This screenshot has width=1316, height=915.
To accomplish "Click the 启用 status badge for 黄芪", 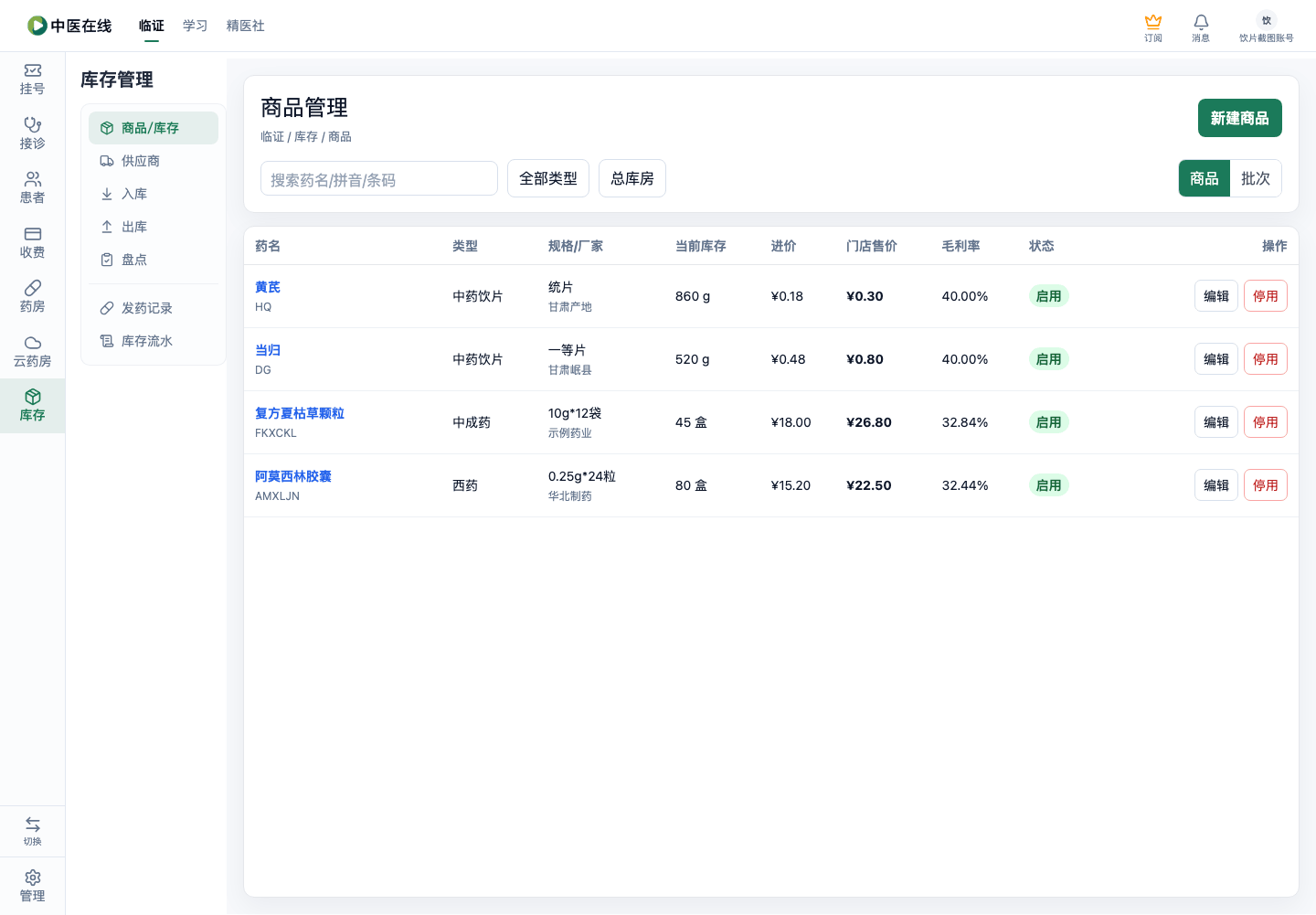I will click(1049, 296).
